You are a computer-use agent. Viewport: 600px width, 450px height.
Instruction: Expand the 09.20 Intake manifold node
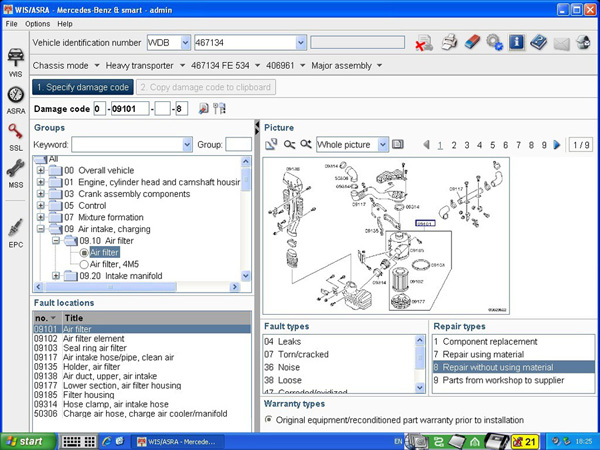tap(56, 276)
